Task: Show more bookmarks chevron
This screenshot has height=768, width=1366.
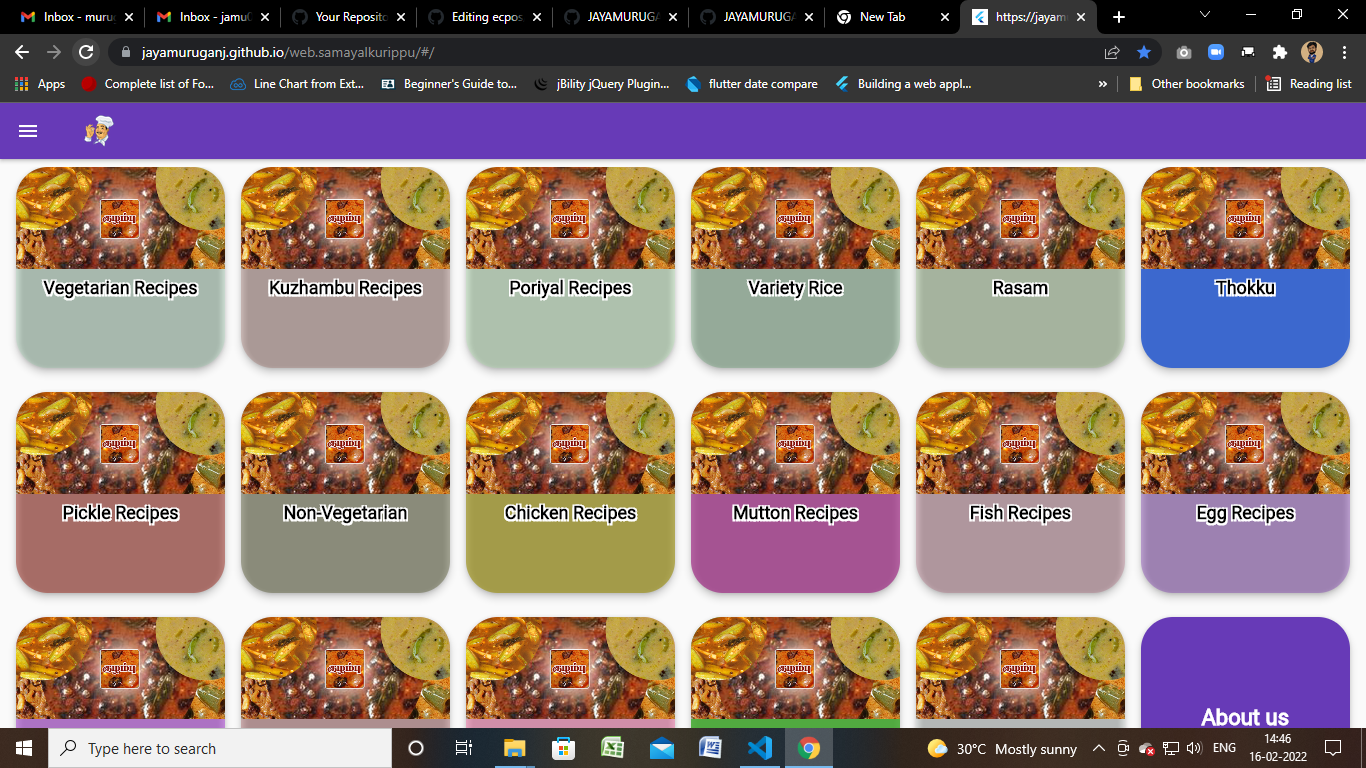Action: point(1103,84)
